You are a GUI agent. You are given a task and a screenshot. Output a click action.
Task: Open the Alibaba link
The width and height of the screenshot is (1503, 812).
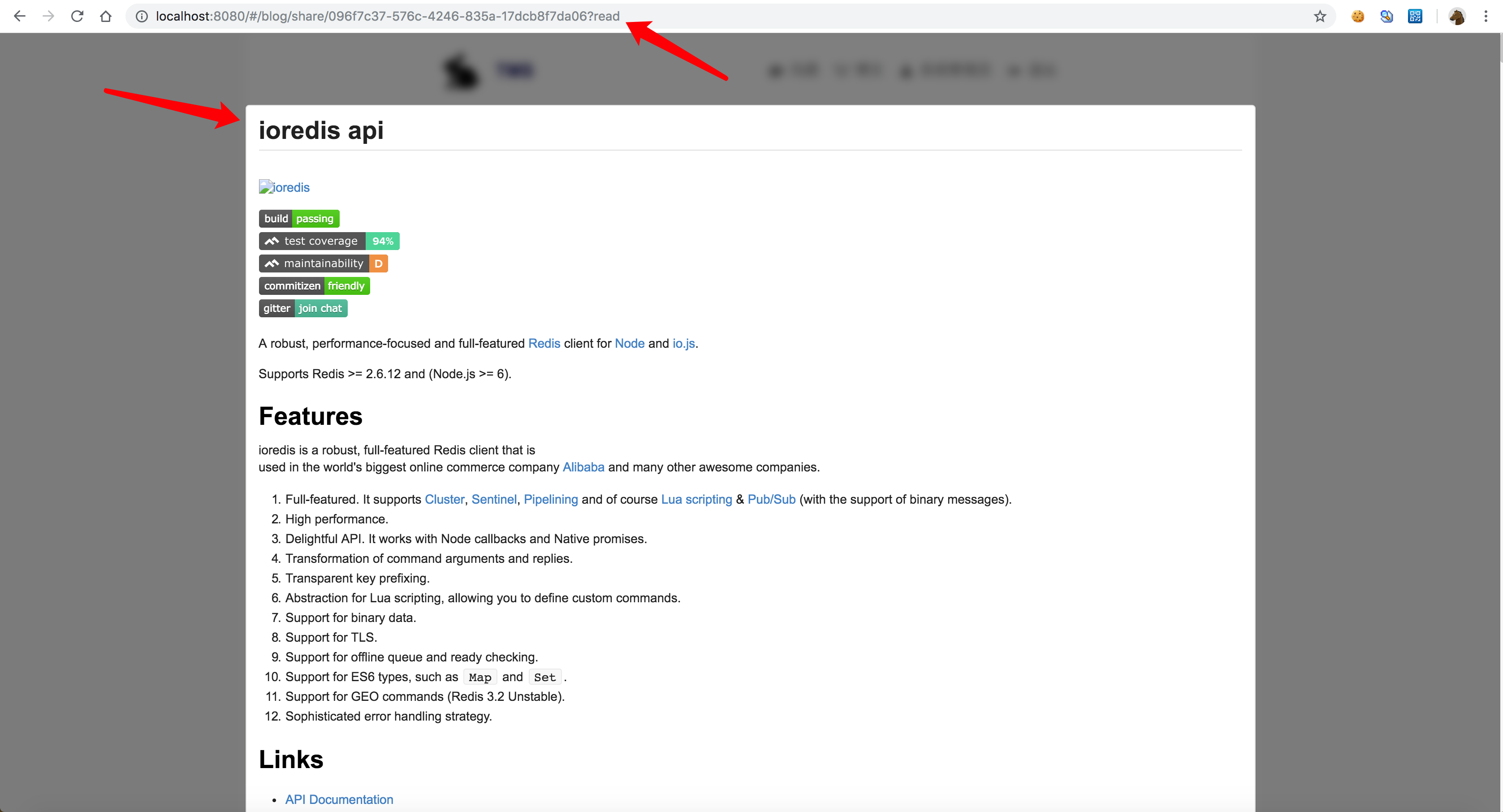tap(583, 467)
